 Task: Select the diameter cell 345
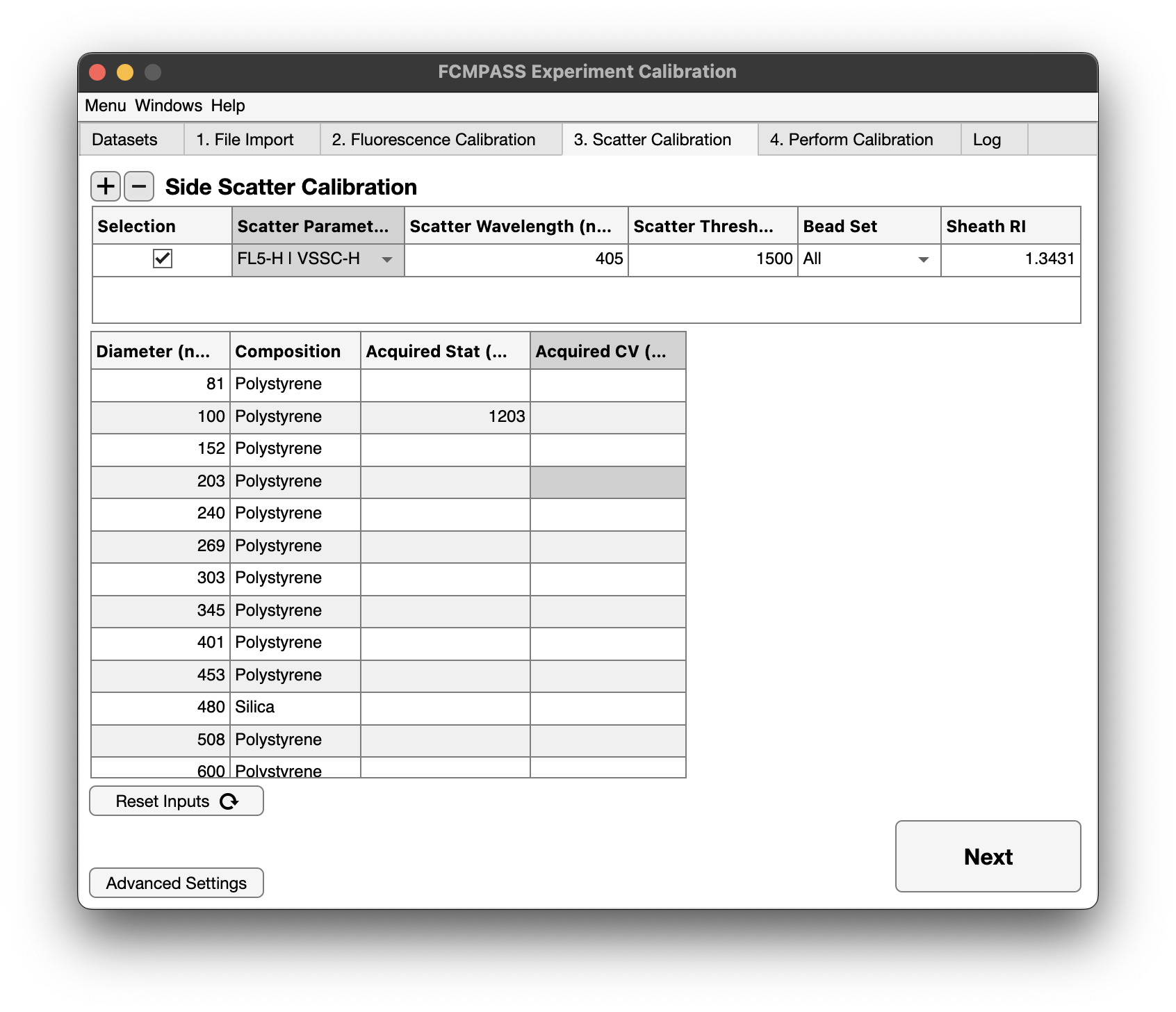(160, 610)
